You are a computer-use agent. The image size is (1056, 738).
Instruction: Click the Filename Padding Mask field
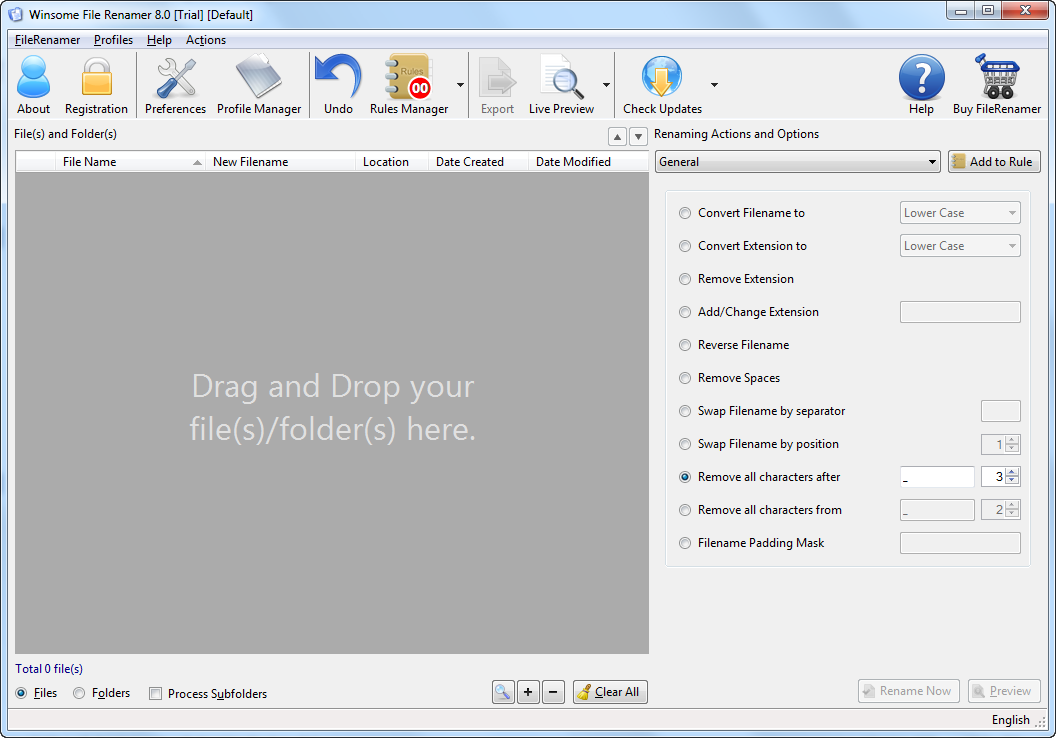[x=960, y=543]
